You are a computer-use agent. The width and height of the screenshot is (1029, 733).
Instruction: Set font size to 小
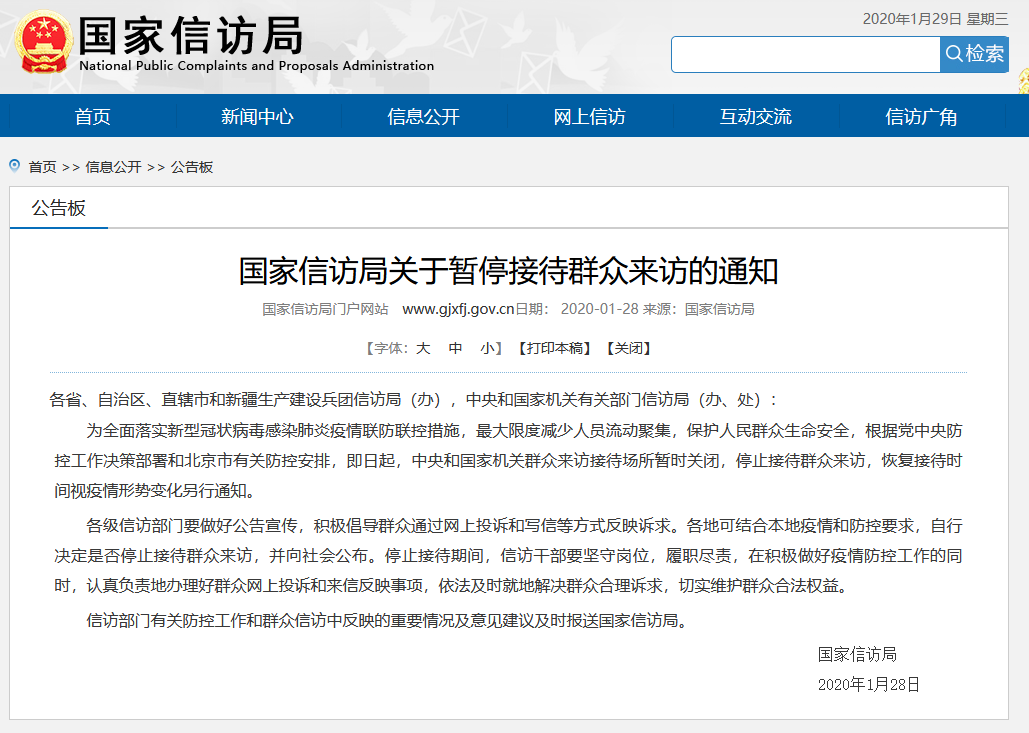tap(488, 348)
